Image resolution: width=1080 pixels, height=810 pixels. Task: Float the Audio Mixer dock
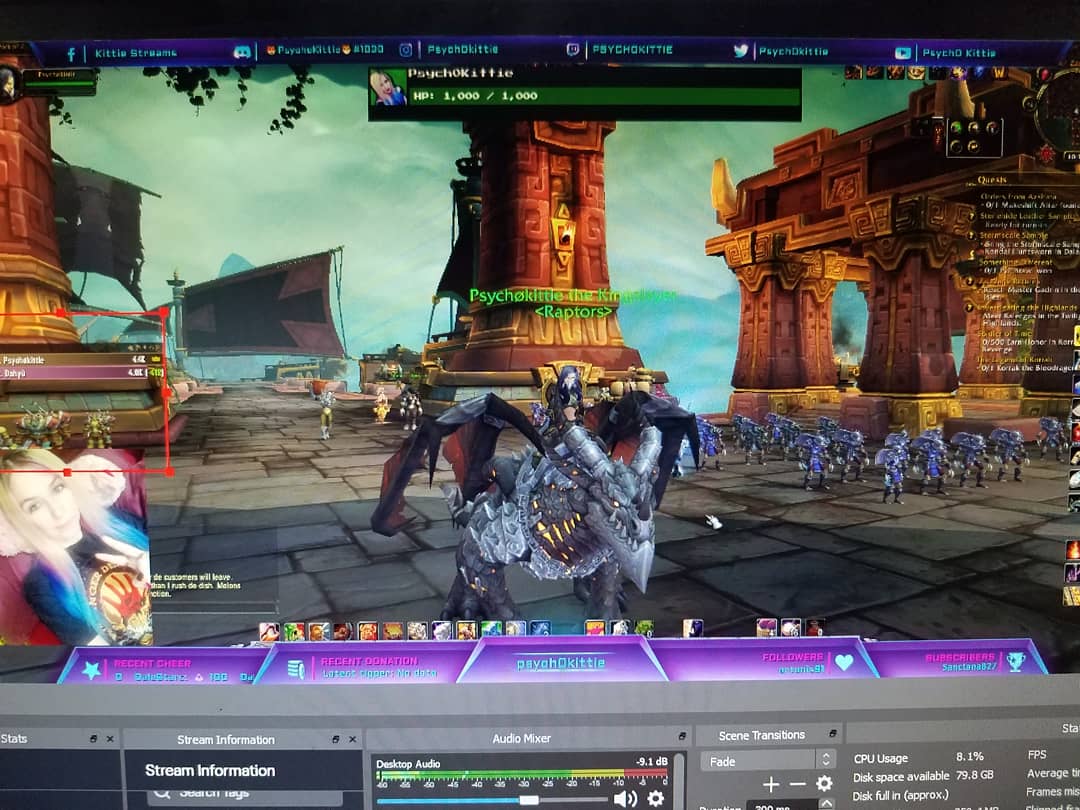pyautogui.click(x=682, y=736)
